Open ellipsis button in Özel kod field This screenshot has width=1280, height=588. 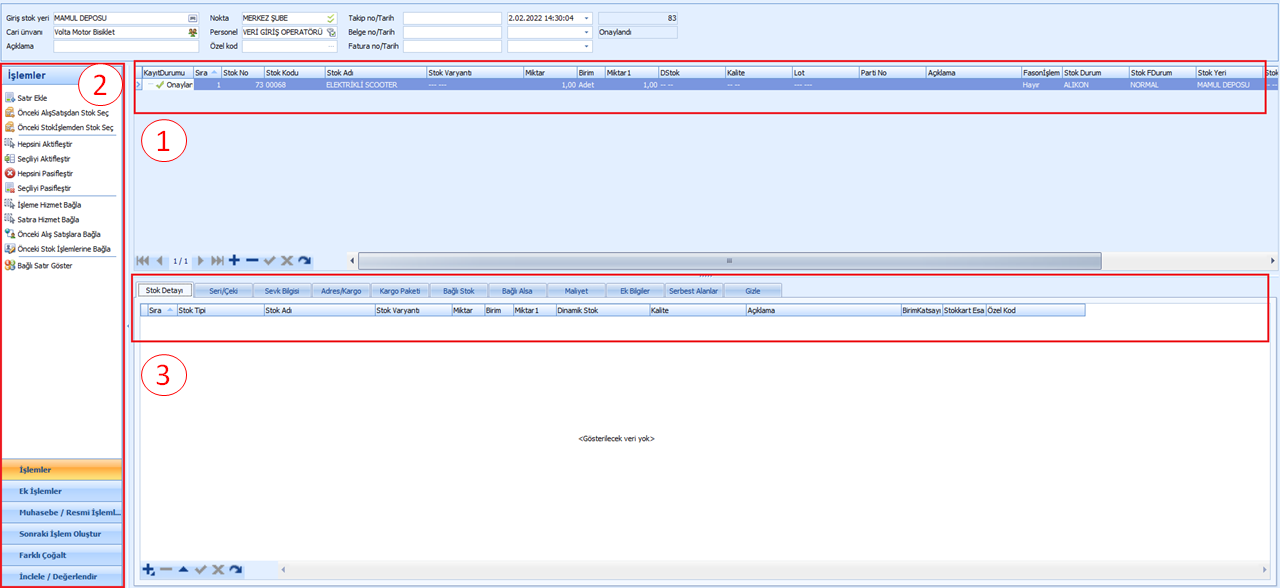click(331, 46)
